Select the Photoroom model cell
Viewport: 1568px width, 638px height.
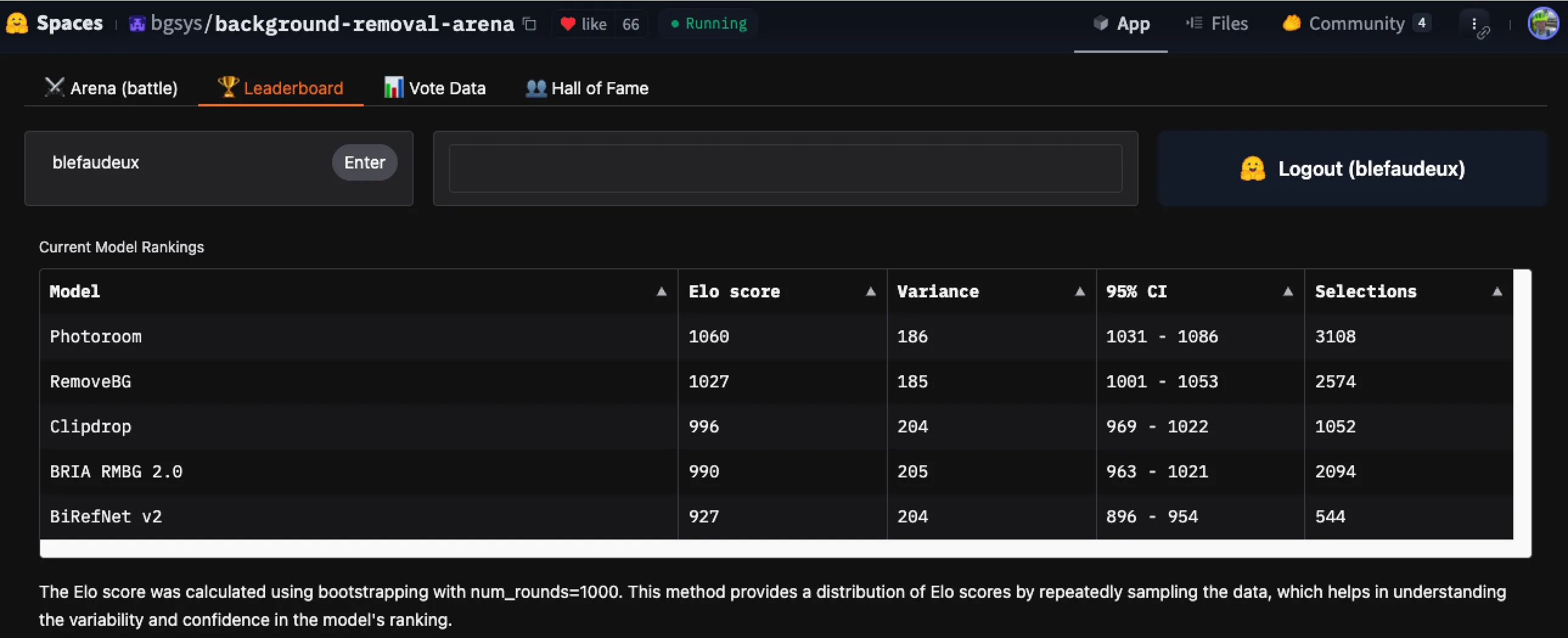(358, 337)
